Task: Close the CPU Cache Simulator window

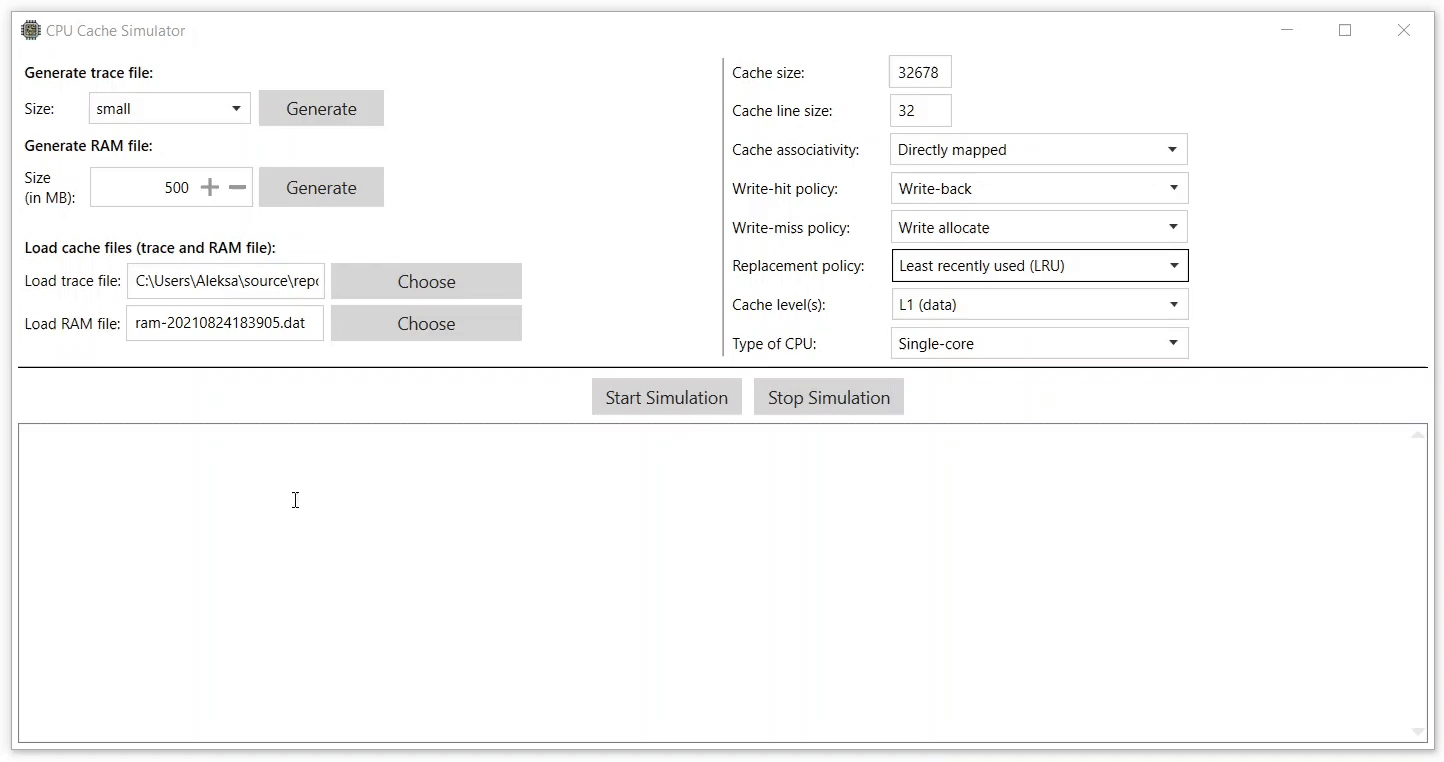Action: [x=1403, y=30]
